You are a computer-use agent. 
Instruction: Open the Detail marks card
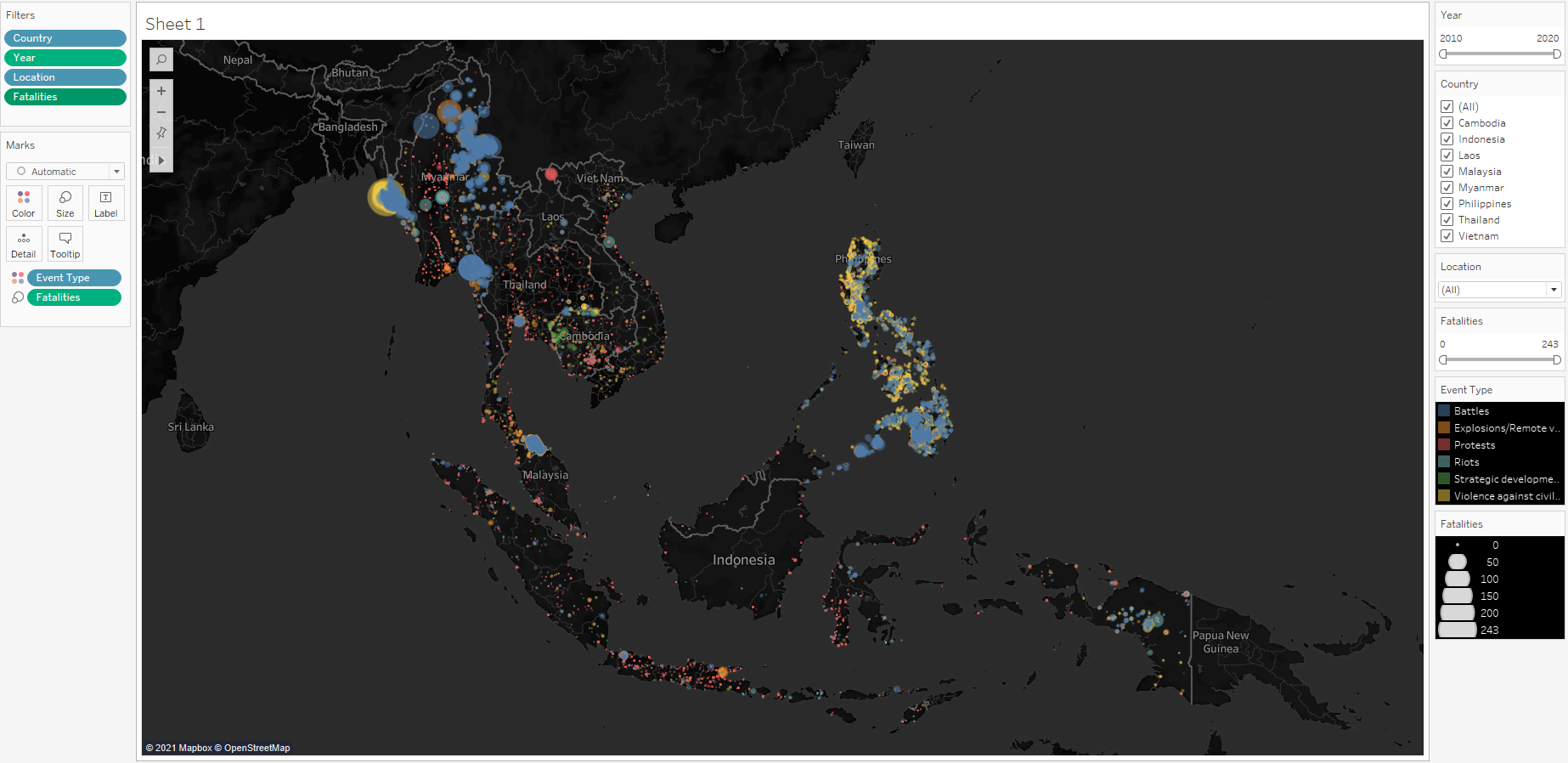coord(24,245)
